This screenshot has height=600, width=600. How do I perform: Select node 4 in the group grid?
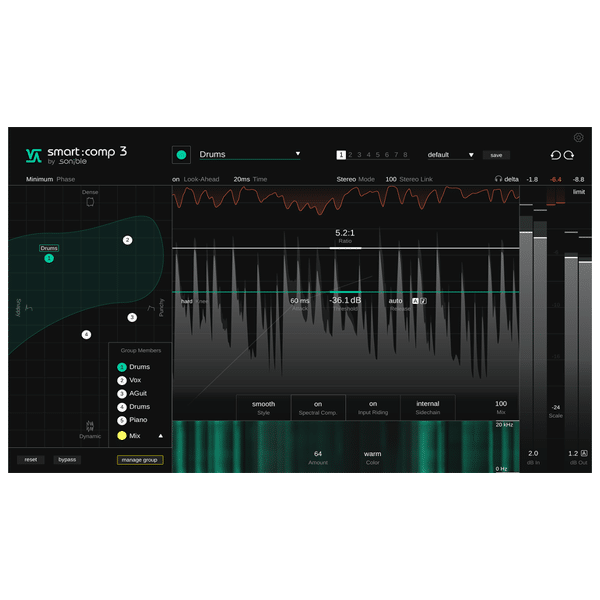pos(86,334)
